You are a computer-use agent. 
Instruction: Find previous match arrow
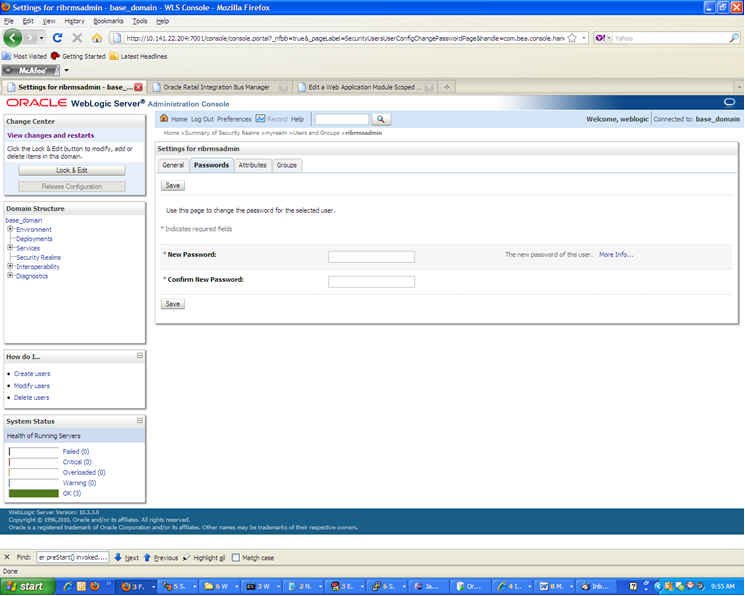click(147, 557)
